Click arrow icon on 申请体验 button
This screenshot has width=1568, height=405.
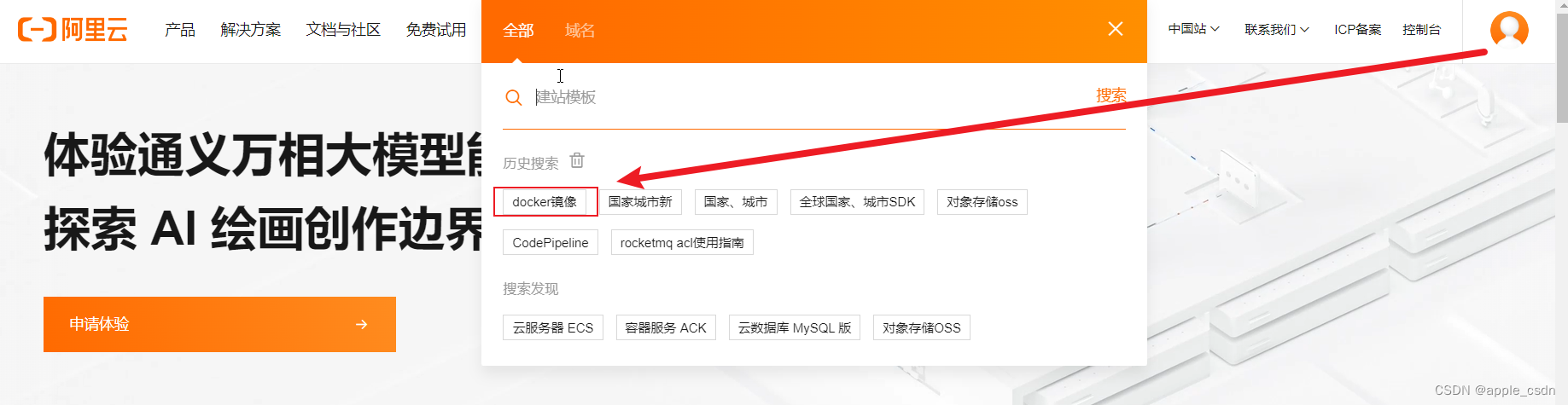(362, 324)
